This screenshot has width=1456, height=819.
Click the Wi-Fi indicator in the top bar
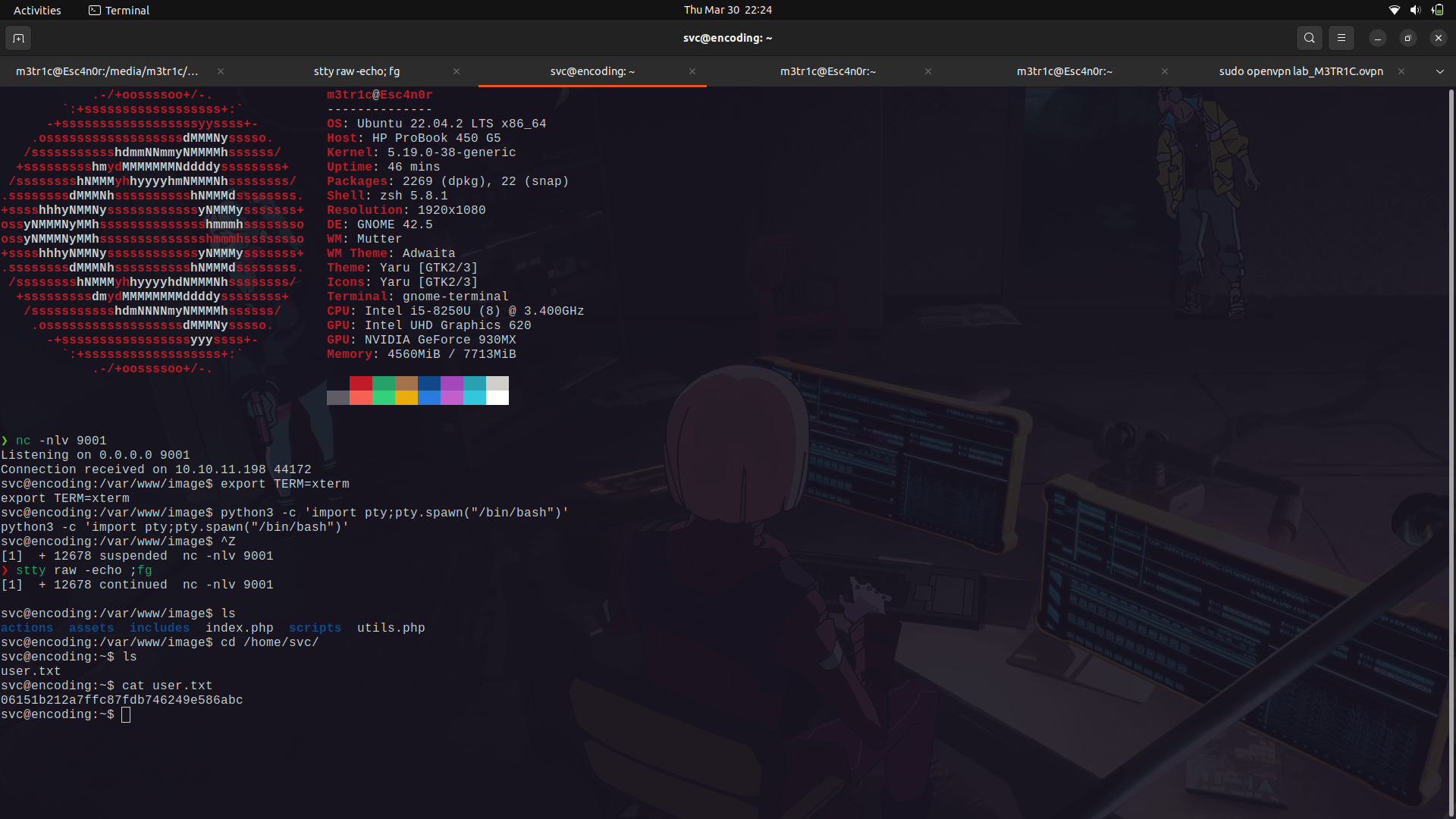pos(1394,10)
